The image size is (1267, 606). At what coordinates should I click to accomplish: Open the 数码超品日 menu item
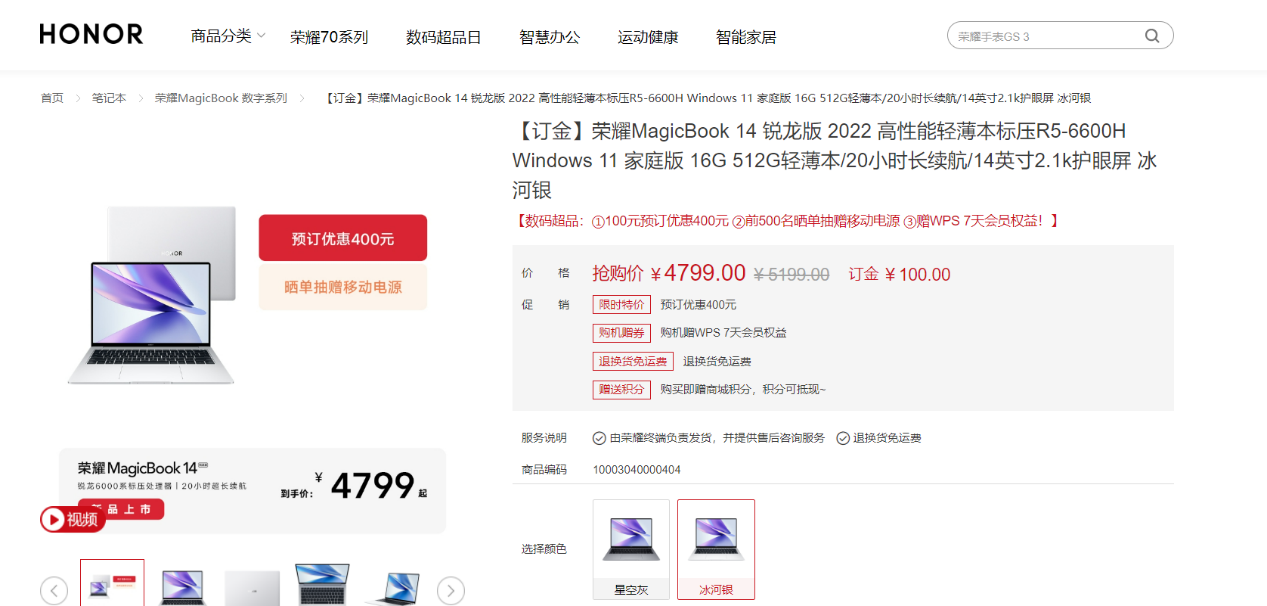(x=443, y=37)
